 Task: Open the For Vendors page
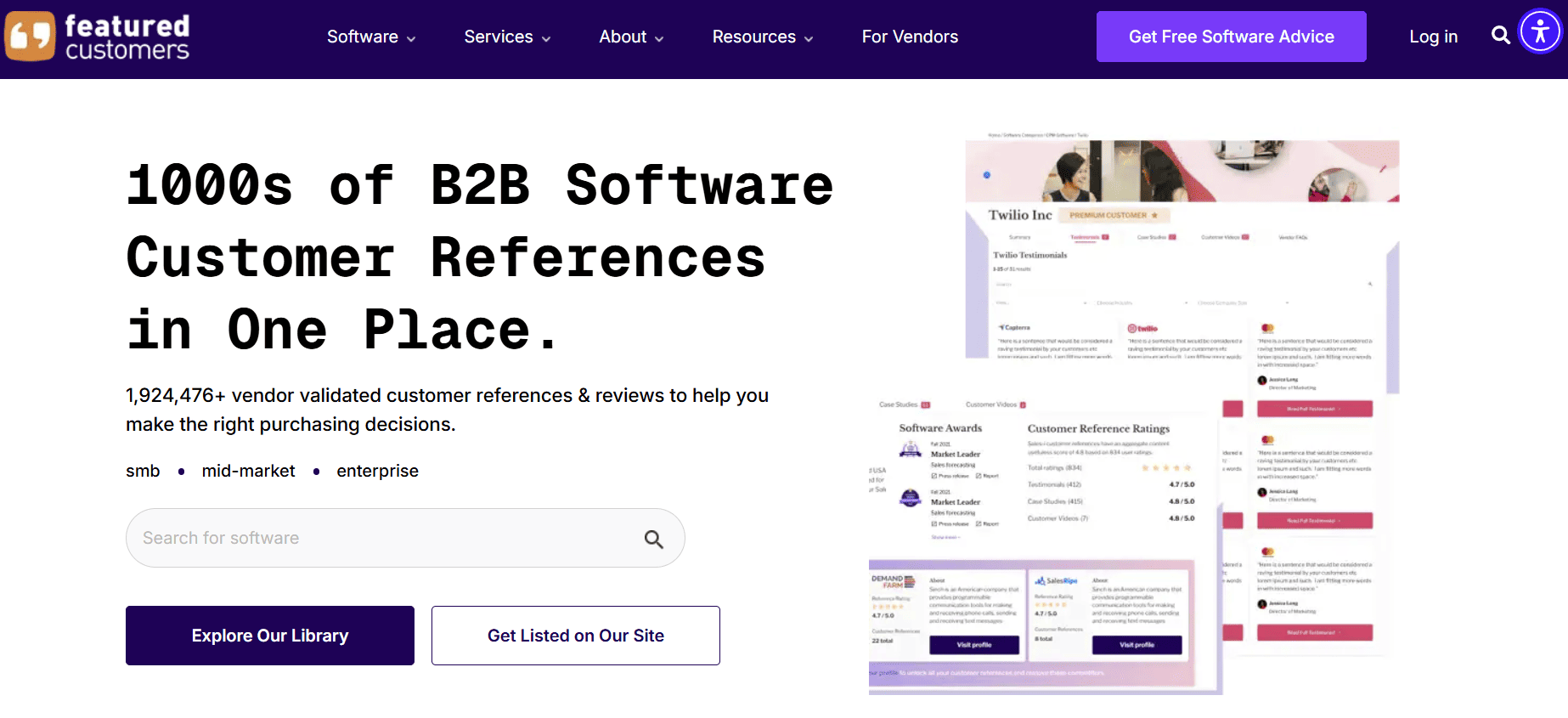pos(910,37)
